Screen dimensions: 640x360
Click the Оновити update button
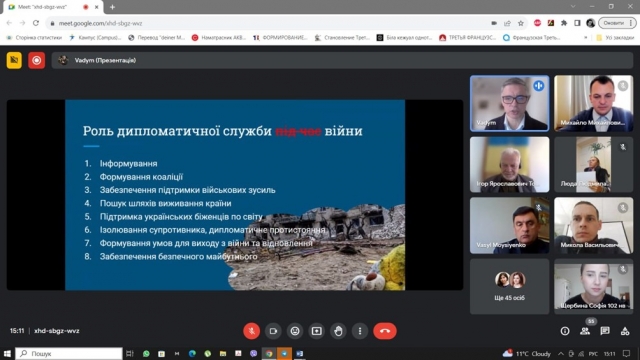click(617, 23)
